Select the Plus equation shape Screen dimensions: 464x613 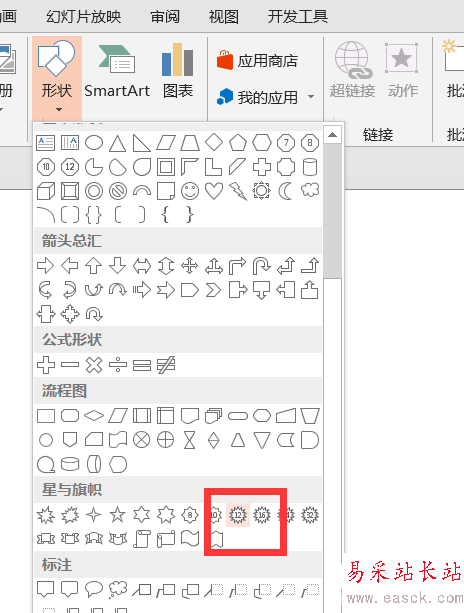(46, 365)
